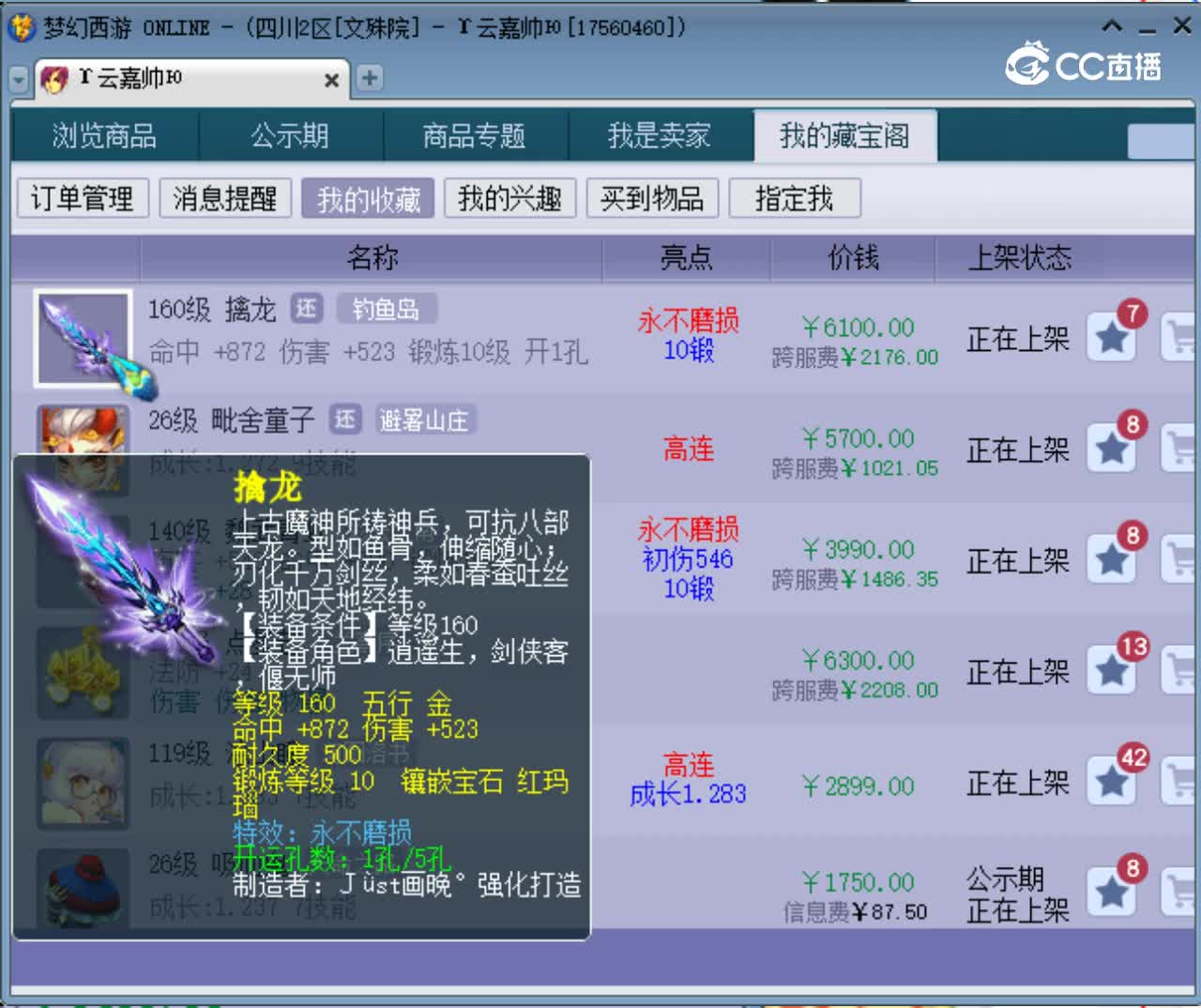
Task: Go to the 我是卖家 tab
Action: 660,136
